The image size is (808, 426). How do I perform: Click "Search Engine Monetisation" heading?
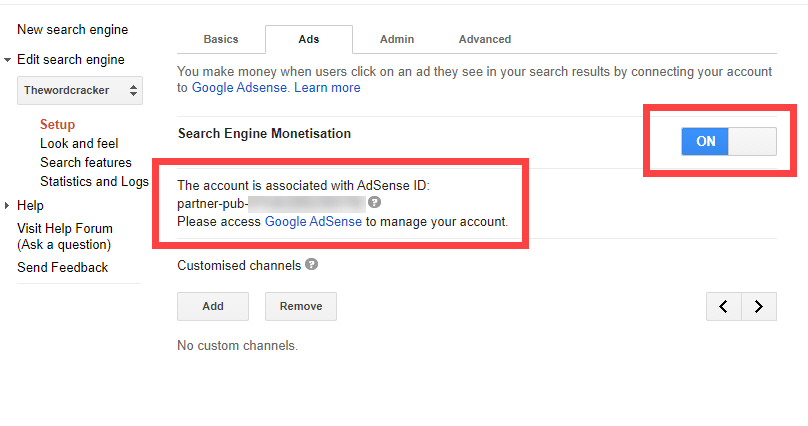pos(264,133)
